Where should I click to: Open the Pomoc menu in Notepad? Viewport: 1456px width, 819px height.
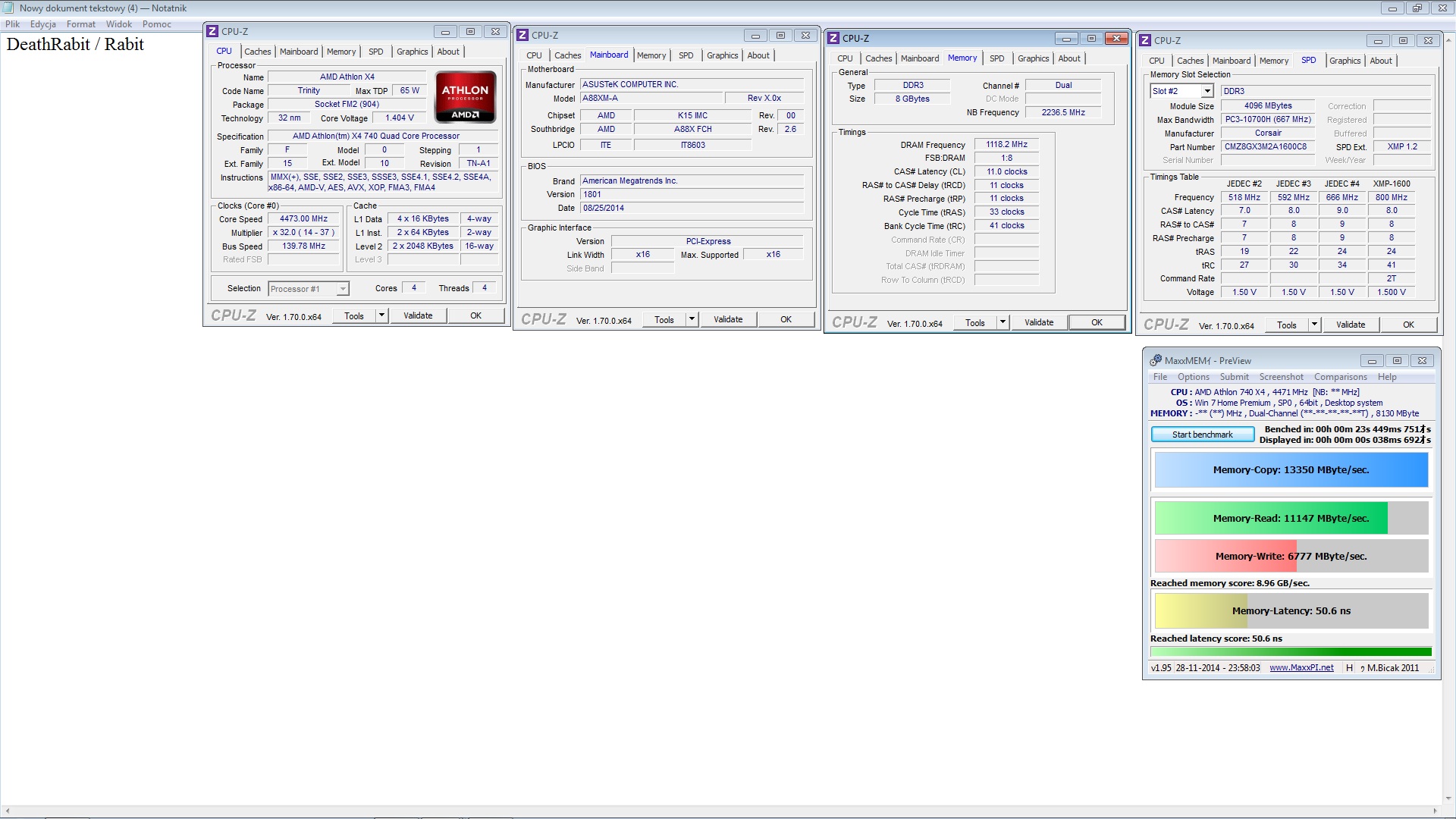click(157, 24)
